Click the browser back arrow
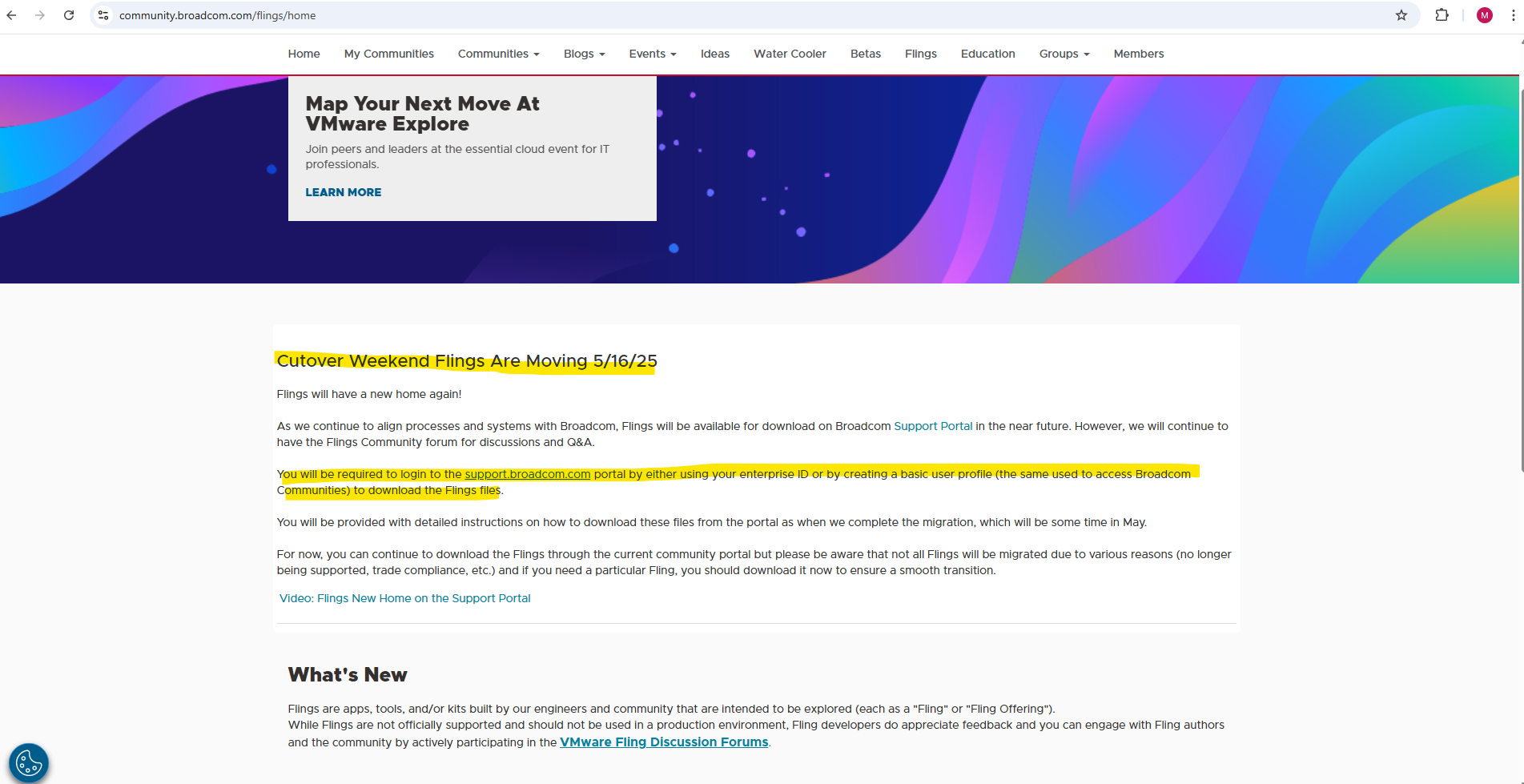 tap(11, 15)
